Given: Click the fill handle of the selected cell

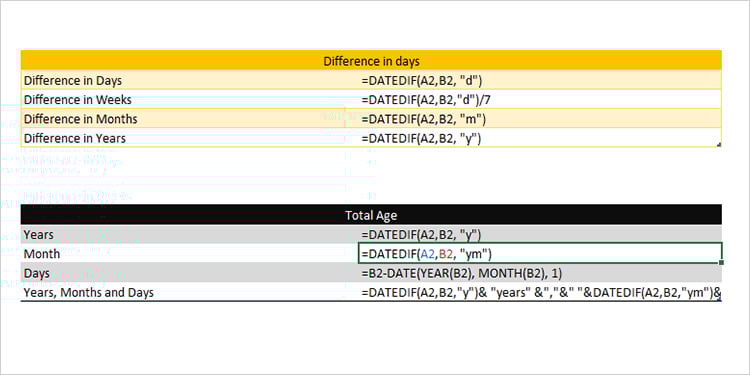Looking at the screenshot, I should point(721,262).
